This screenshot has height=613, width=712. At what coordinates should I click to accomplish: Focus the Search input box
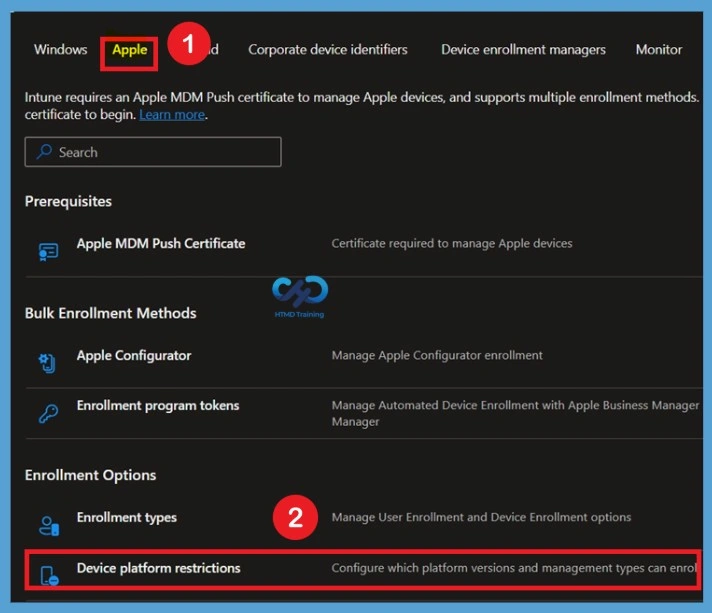click(153, 152)
